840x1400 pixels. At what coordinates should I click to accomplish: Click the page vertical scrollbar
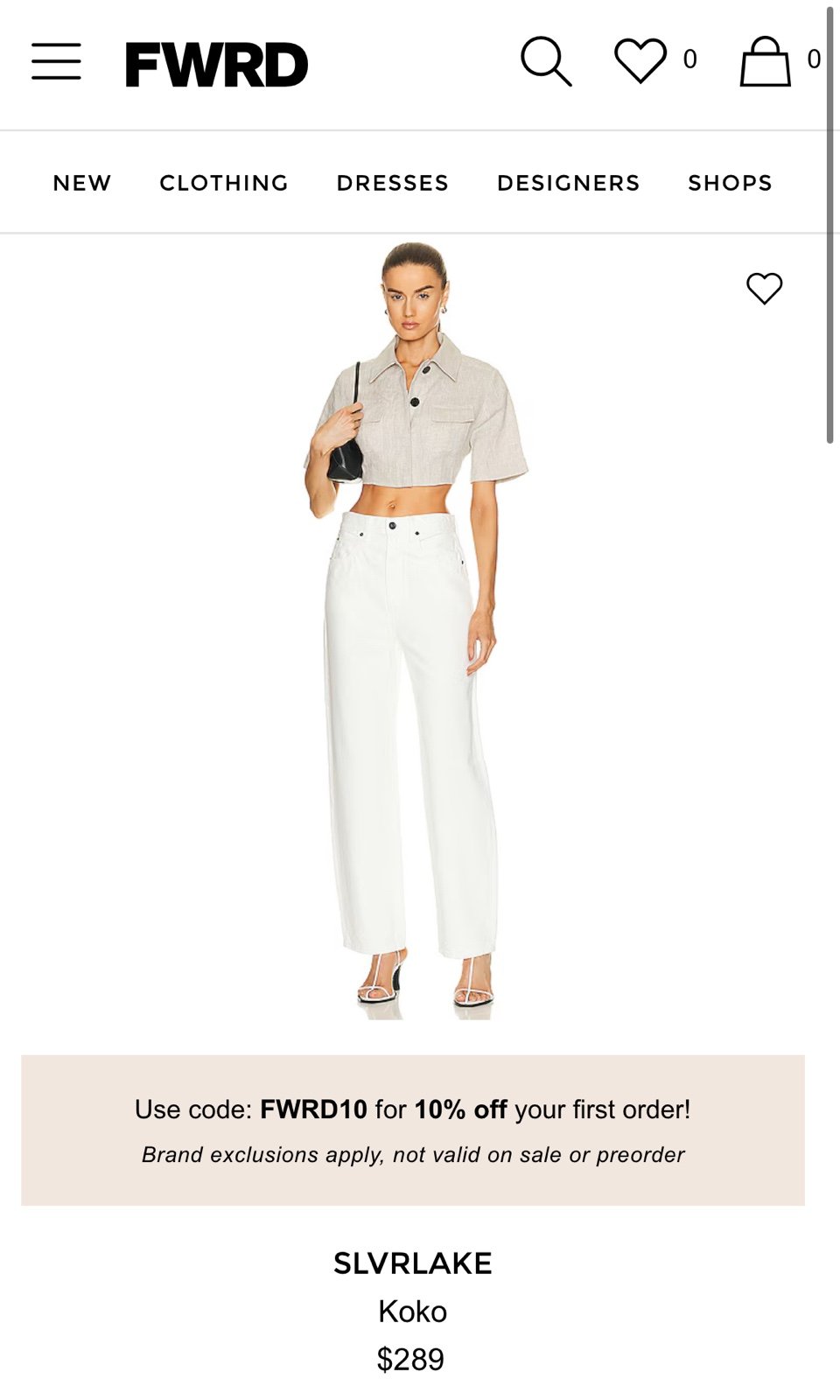click(x=830, y=226)
